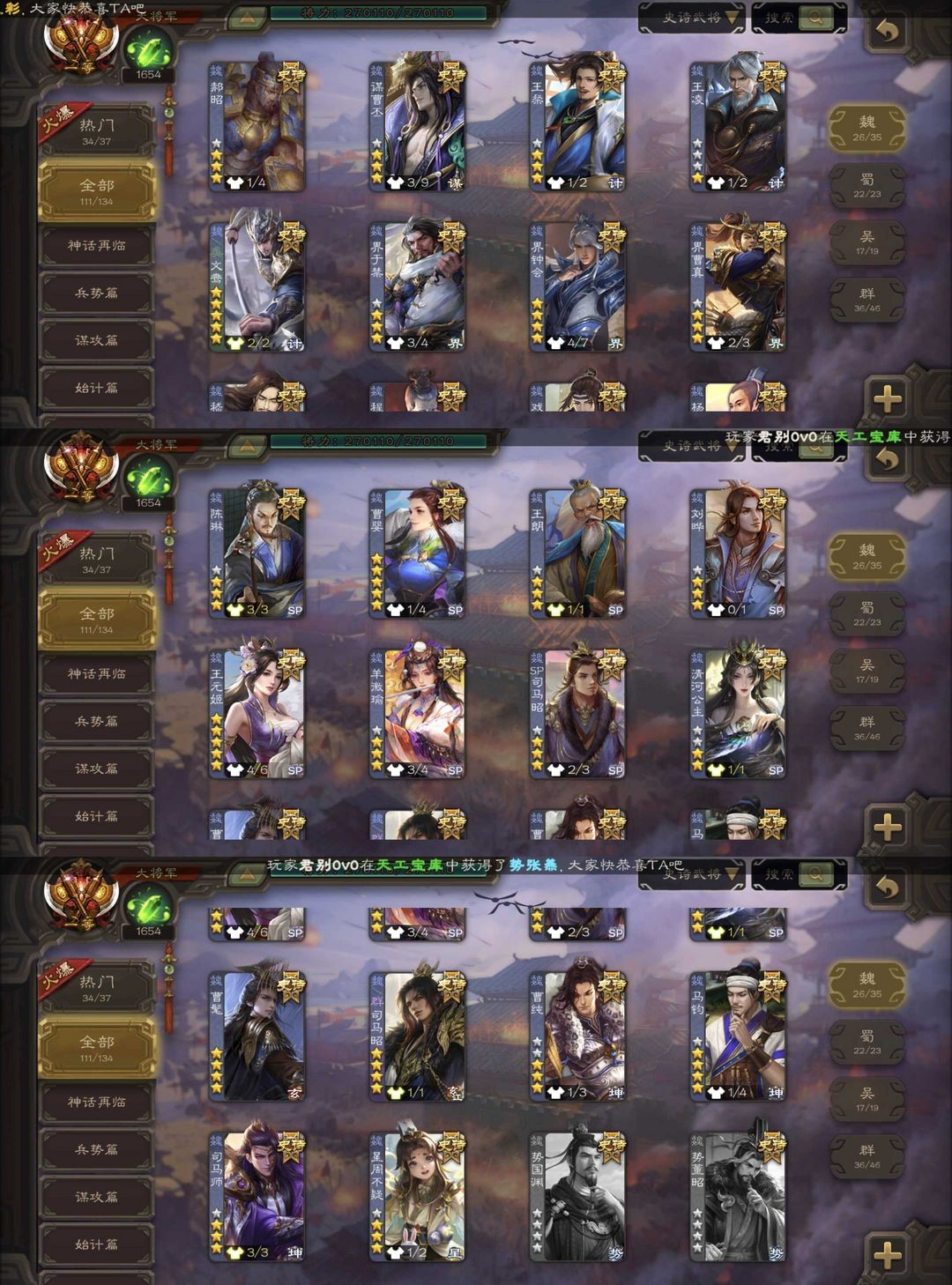Viewport: 952px width, 1285px height.
Task: Click 天工宝库 in the scrolling announcement above 势董昭
Action: pyautogui.click(x=410, y=865)
